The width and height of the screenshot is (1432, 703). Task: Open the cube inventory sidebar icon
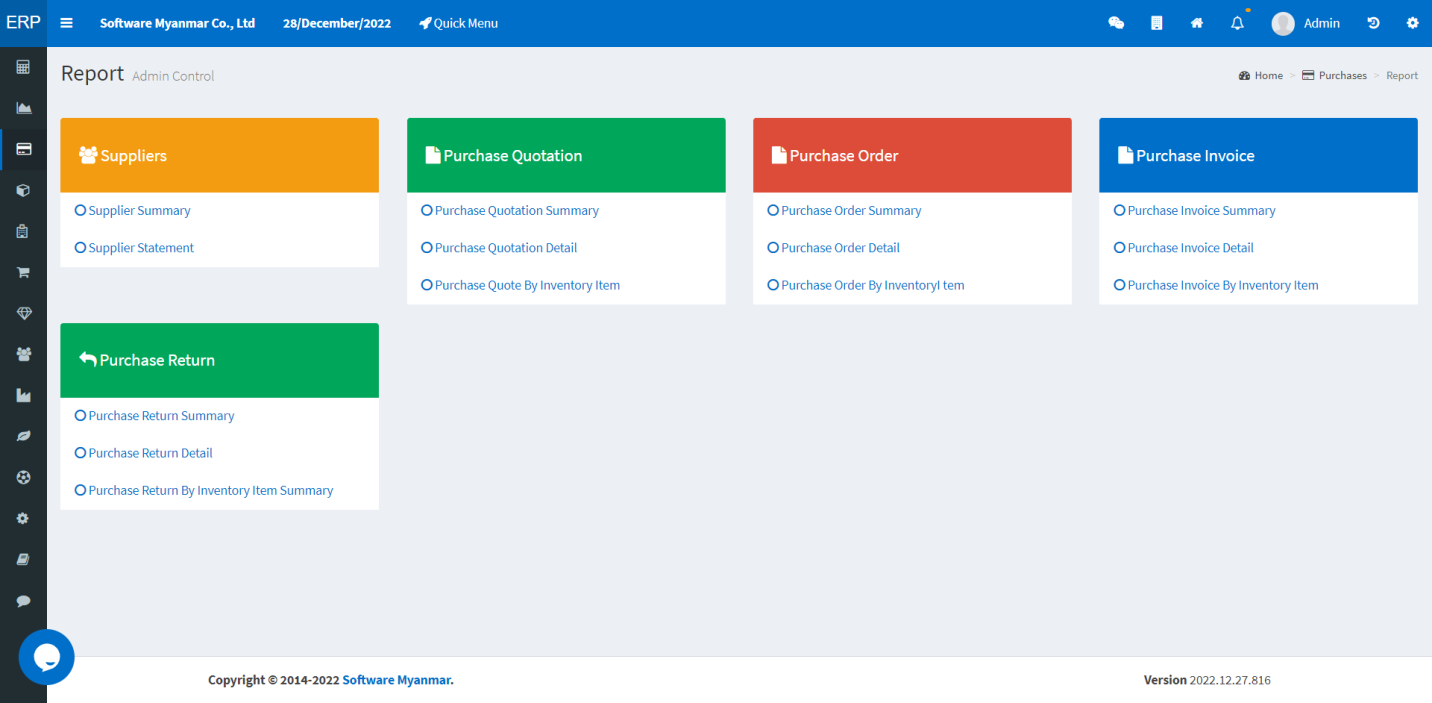click(23, 190)
